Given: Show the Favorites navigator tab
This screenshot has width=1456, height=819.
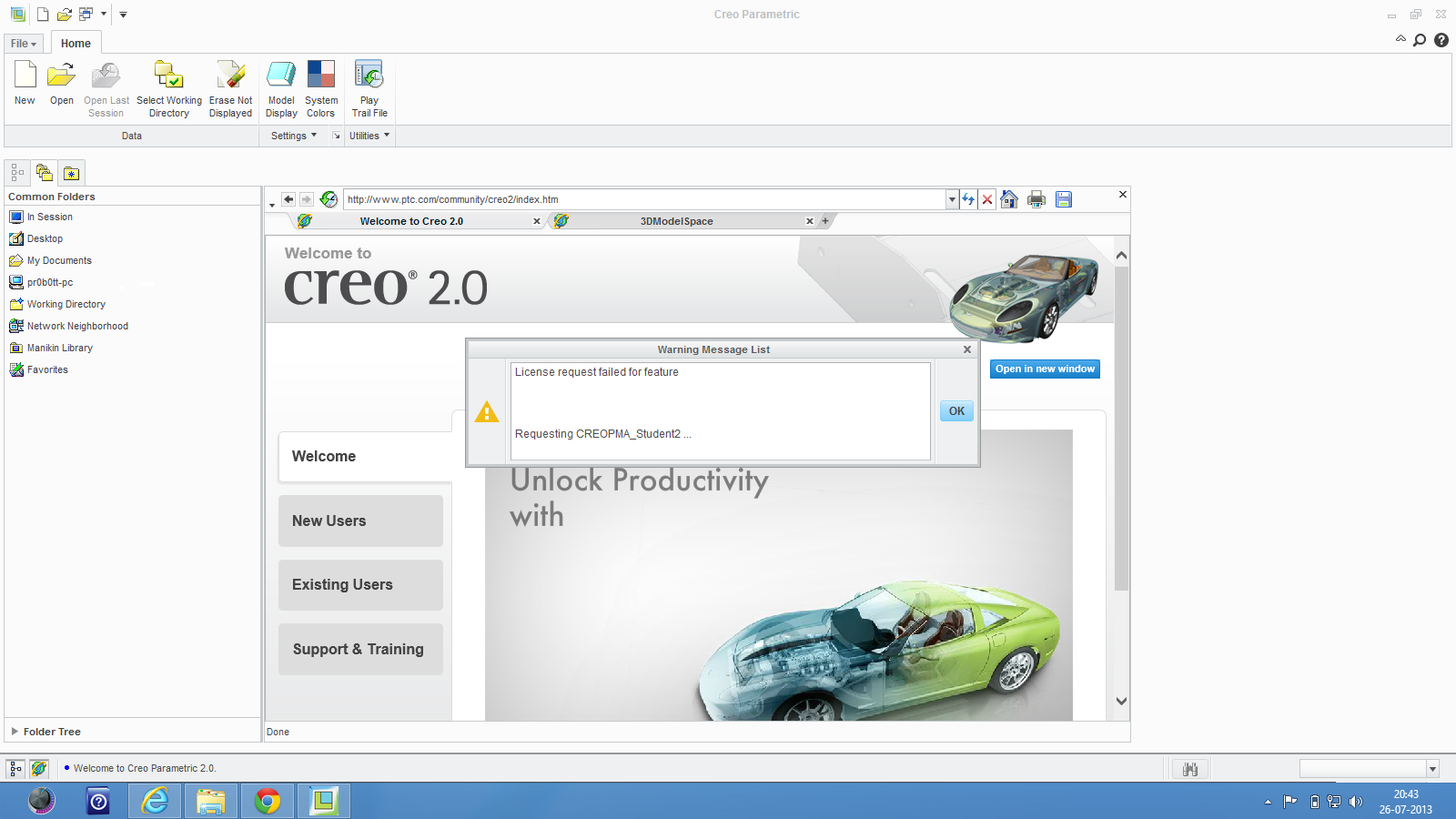Looking at the screenshot, I should 71,173.
